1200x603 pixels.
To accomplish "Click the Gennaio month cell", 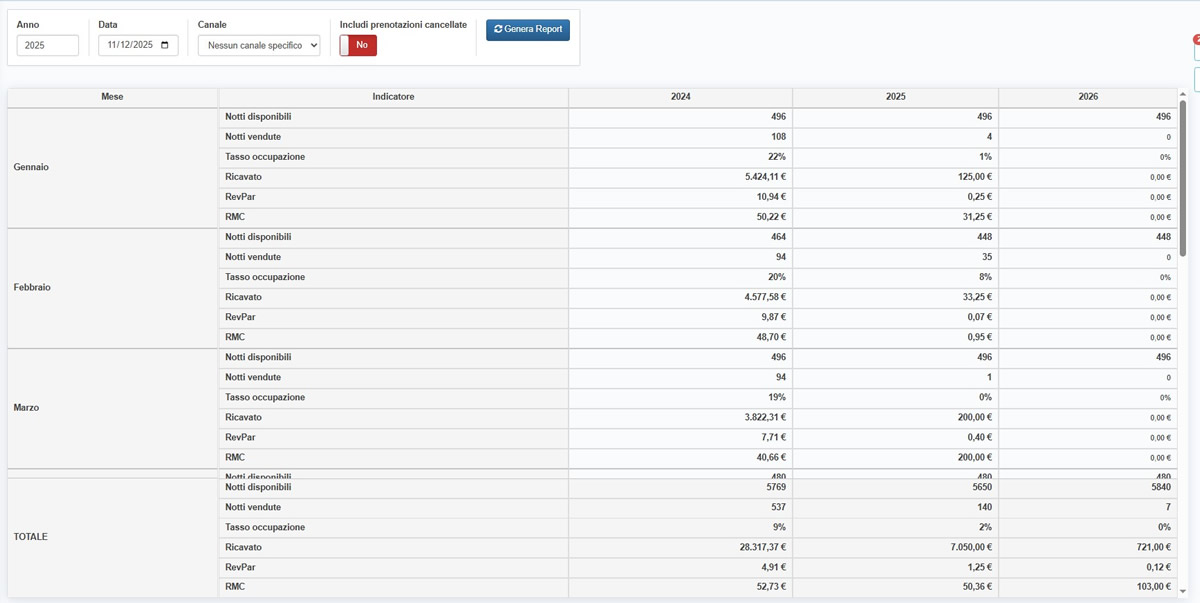I will pyautogui.click(x=31, y=167).
